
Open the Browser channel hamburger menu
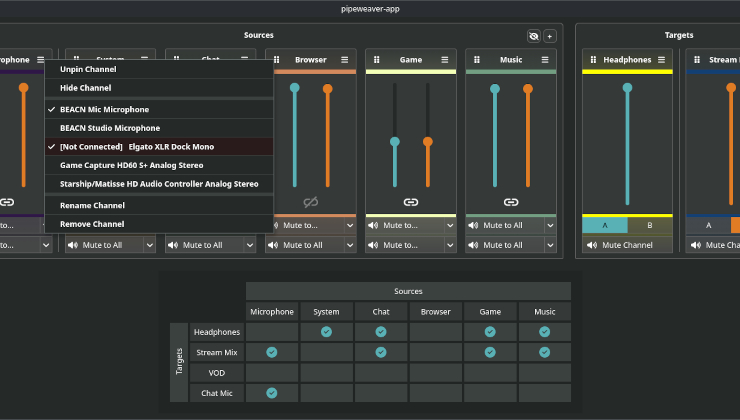coord(345,60)
